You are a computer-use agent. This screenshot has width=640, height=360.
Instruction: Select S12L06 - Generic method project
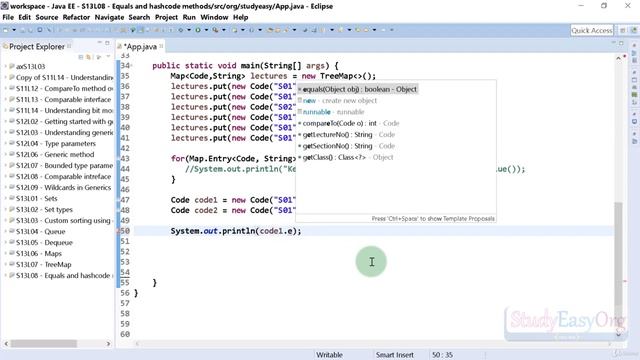(55, 154)
